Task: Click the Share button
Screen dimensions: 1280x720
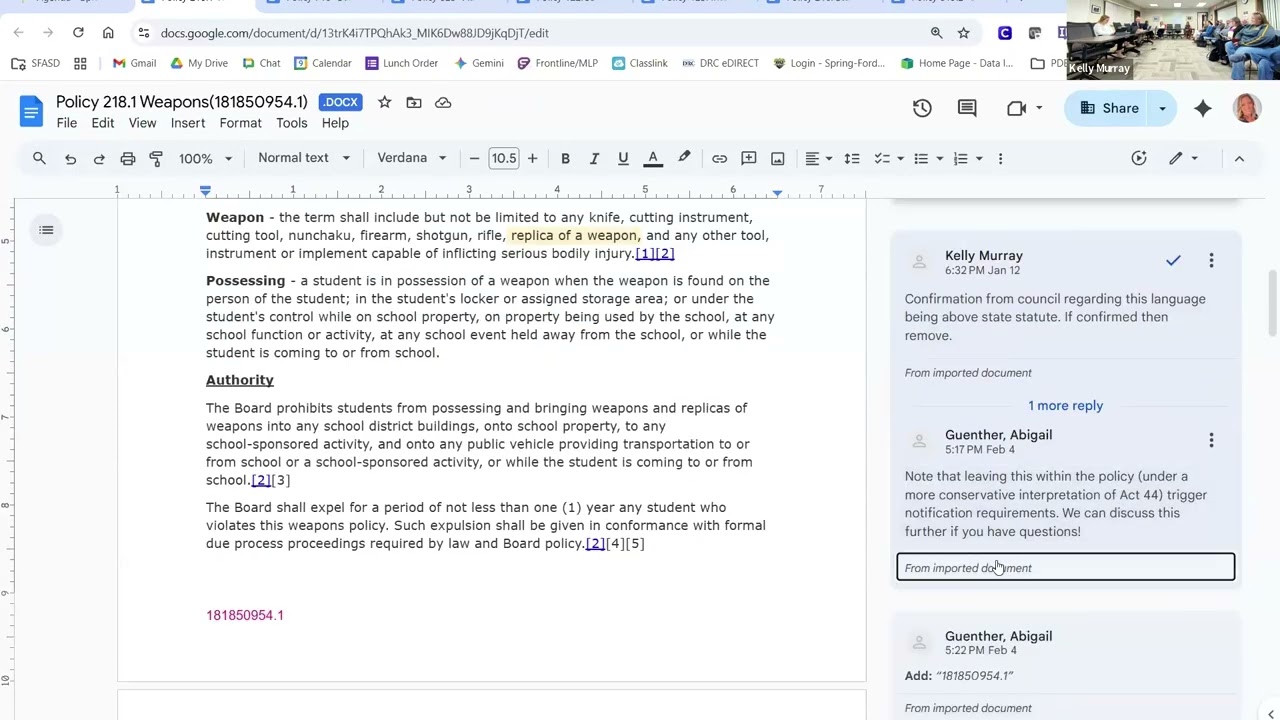Action: 1108,108
